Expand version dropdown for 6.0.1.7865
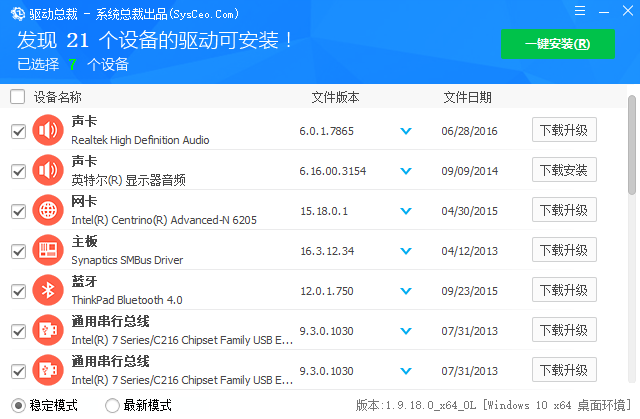This screenshot has width=640, height=419. pos(406,131)
